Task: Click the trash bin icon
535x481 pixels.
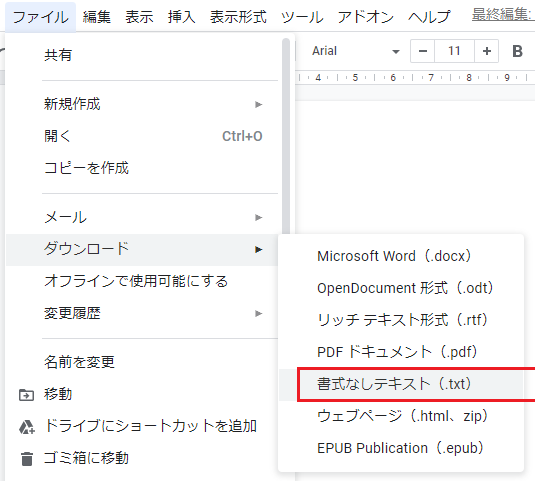Action: [27, 458]
